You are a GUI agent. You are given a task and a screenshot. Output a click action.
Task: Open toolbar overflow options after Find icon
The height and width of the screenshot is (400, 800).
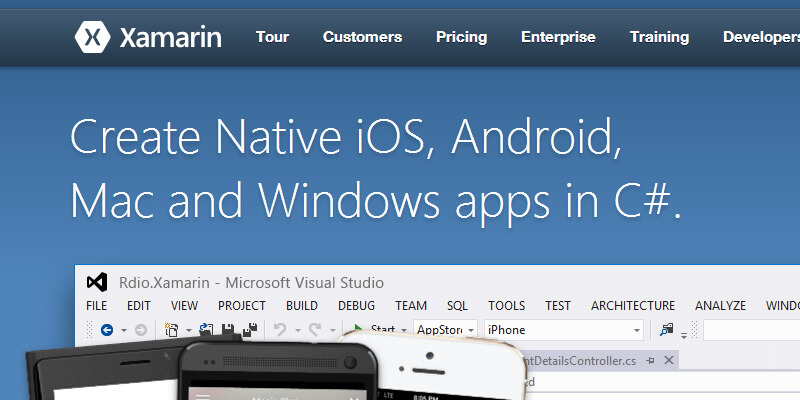coord(684,335)
